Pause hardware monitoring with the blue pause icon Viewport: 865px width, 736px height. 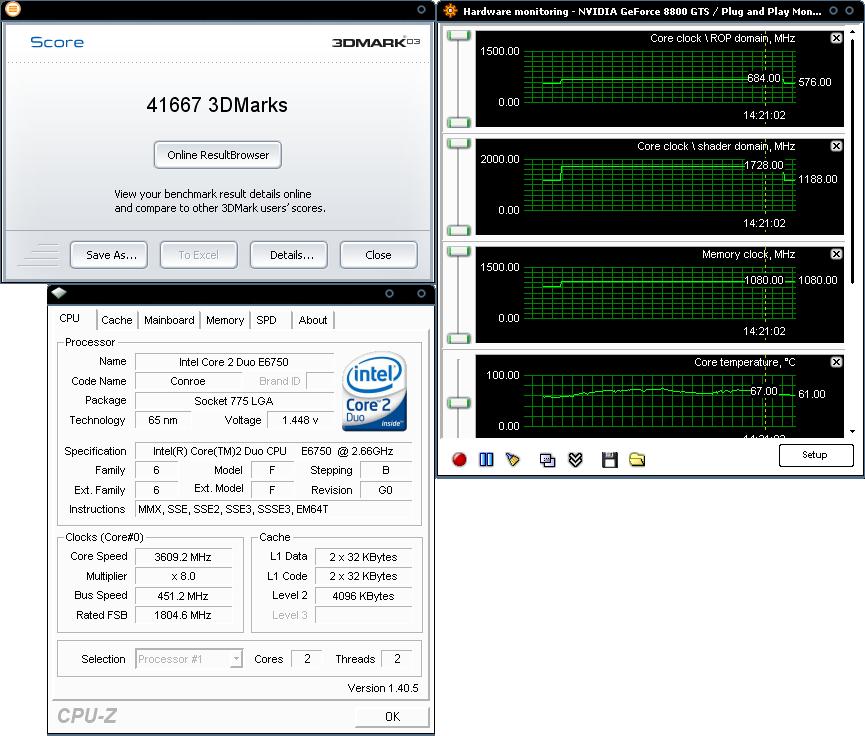pos(486,460)
